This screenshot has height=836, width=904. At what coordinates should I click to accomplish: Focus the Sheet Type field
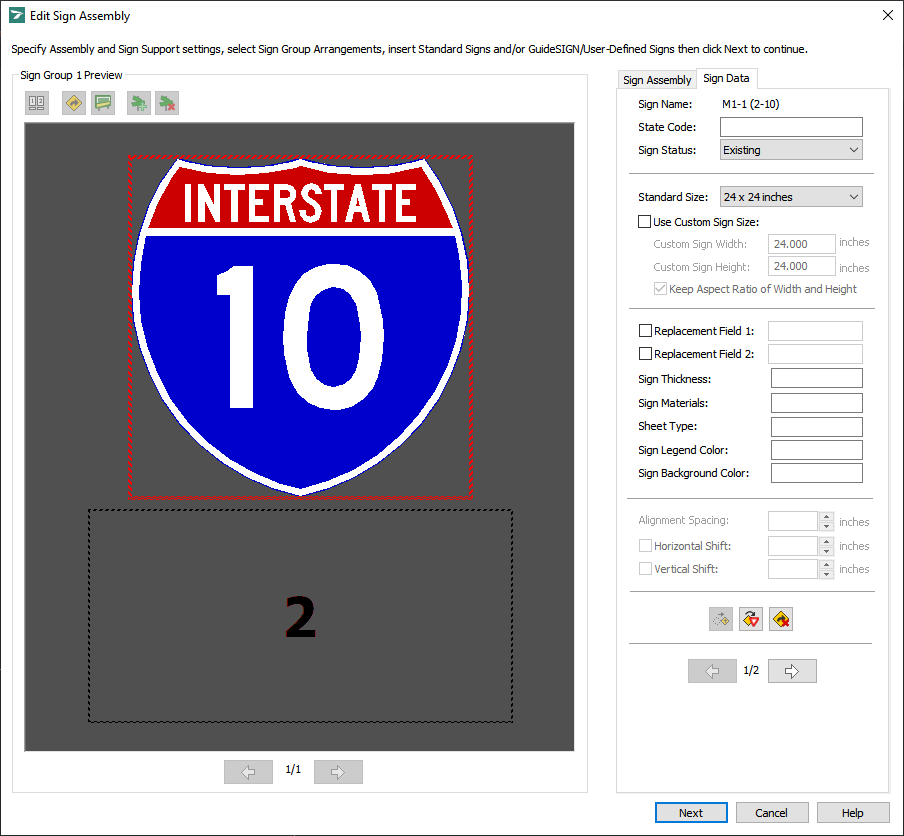(x=816, y=427)
